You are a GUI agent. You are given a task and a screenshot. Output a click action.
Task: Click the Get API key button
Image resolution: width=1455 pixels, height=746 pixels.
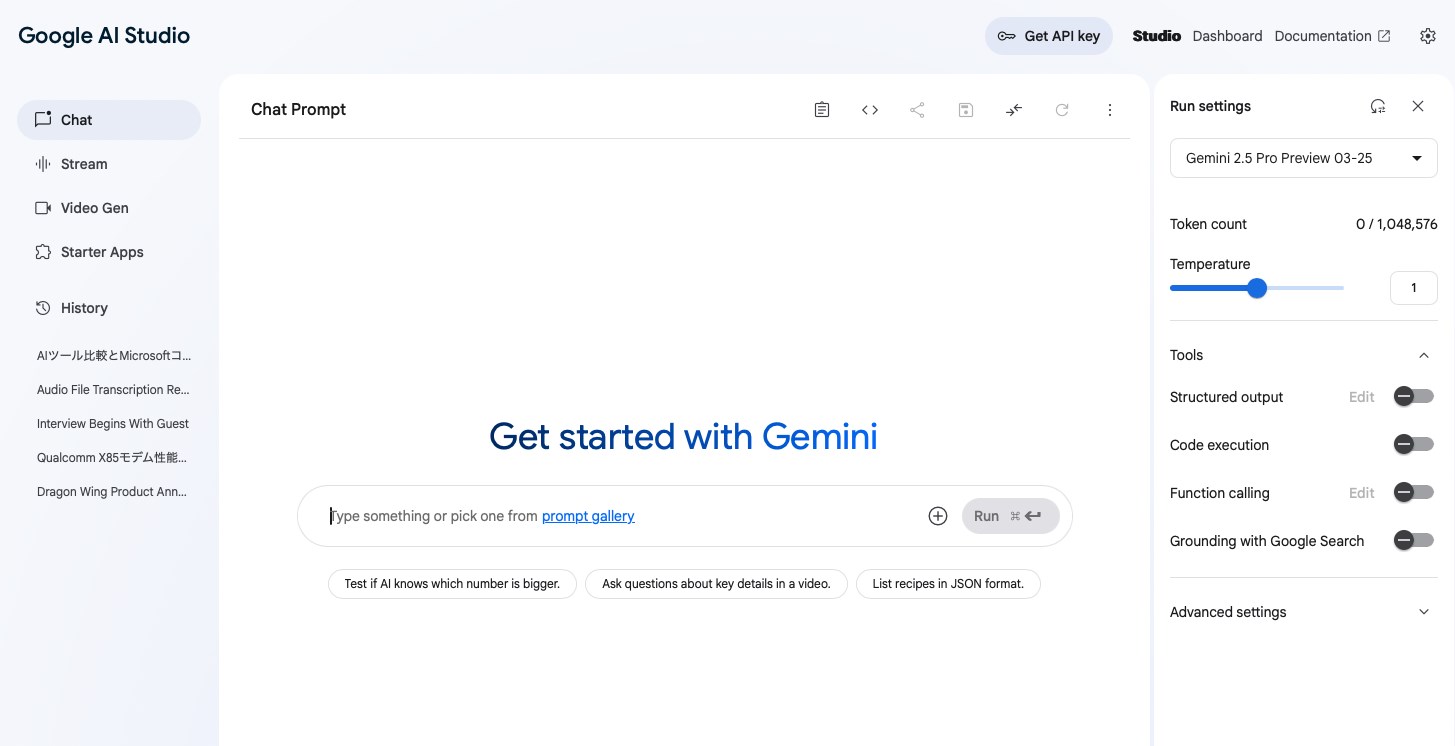pyautogui.click(x=1049, y=36)
